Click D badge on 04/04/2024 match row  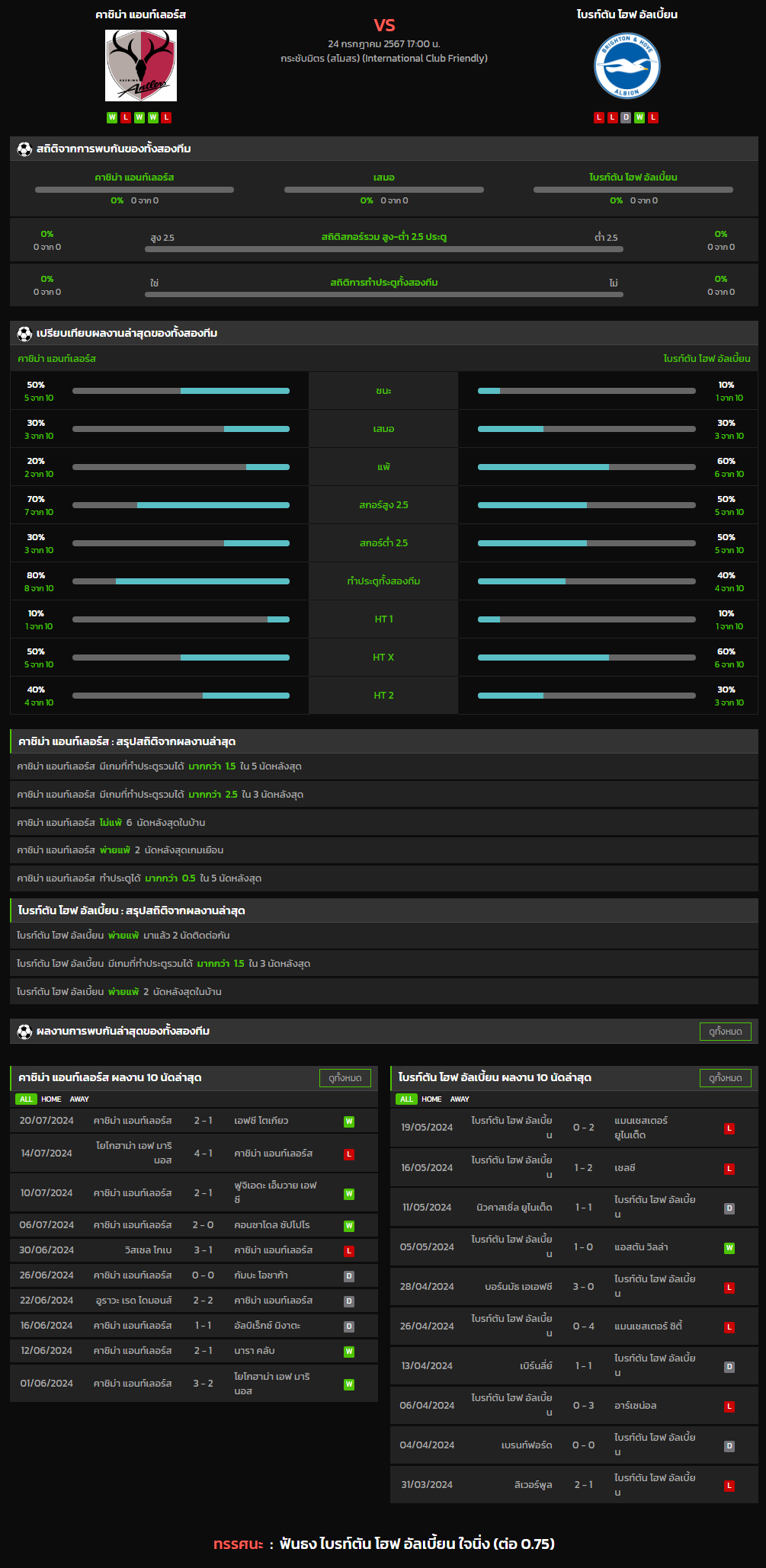[729, 1445]
